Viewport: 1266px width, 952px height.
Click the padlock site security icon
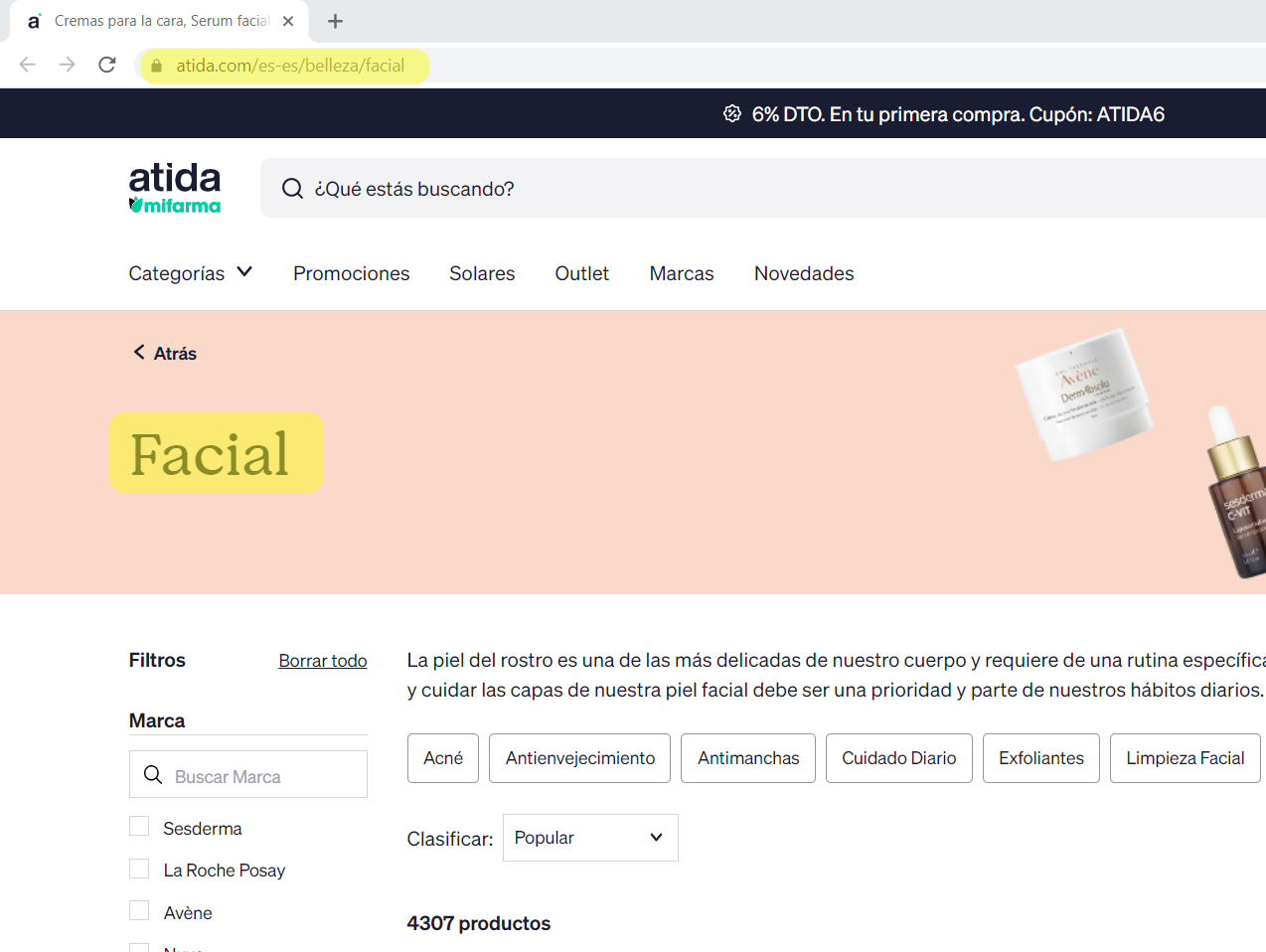tap(156, 66)
